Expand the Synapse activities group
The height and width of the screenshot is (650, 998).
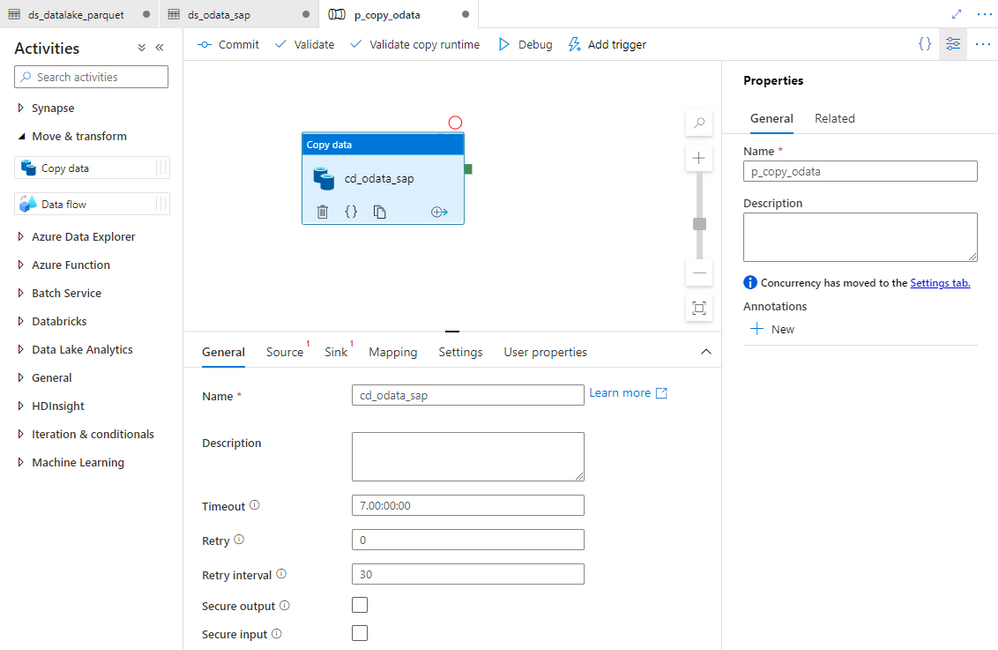pos(21,108)
